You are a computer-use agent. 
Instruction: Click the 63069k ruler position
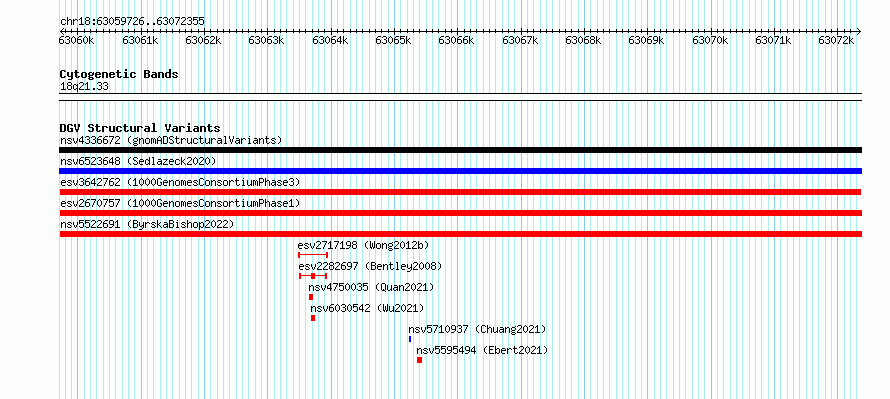point(646,40)
